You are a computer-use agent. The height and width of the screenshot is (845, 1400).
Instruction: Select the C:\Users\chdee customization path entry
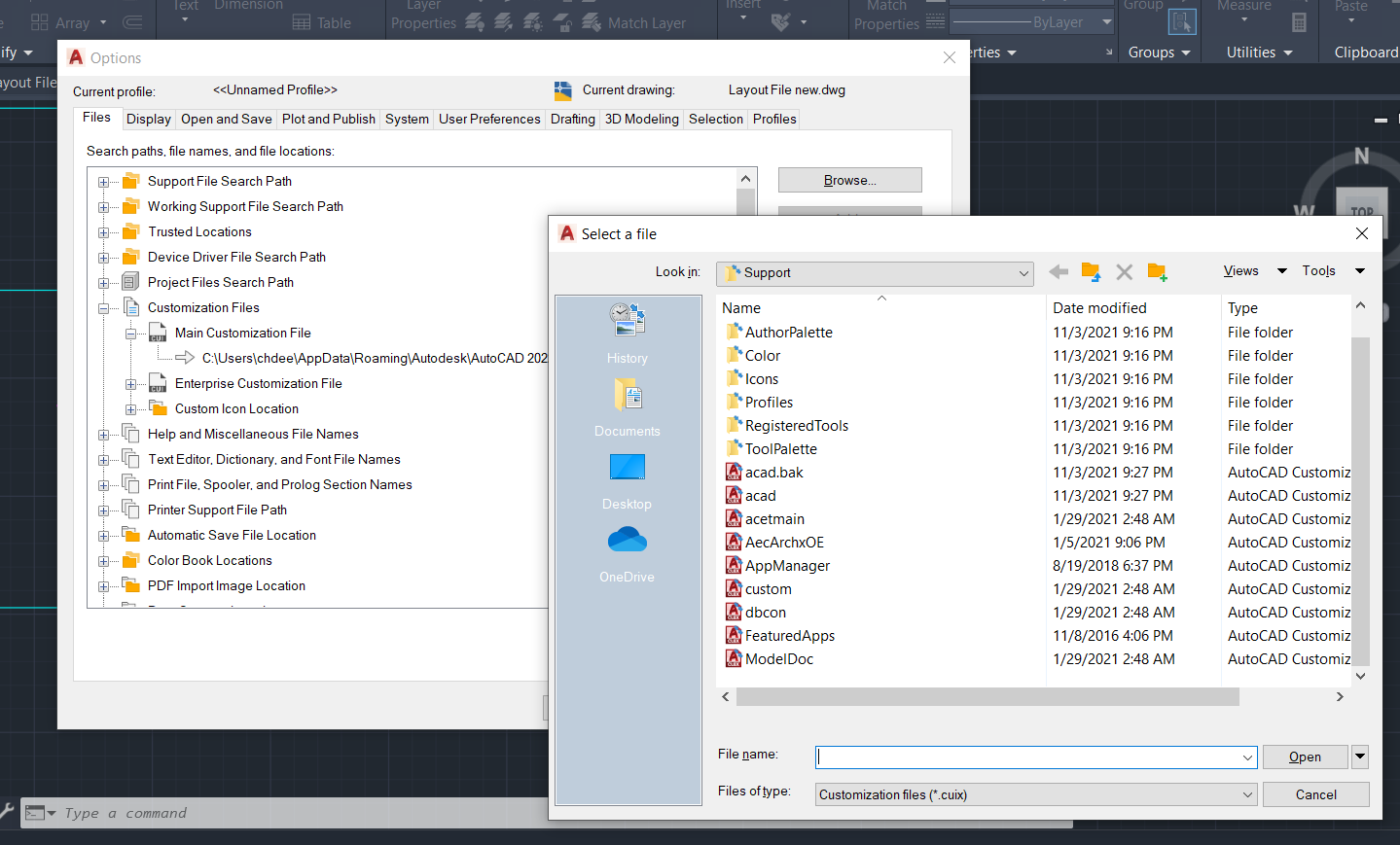375,359
